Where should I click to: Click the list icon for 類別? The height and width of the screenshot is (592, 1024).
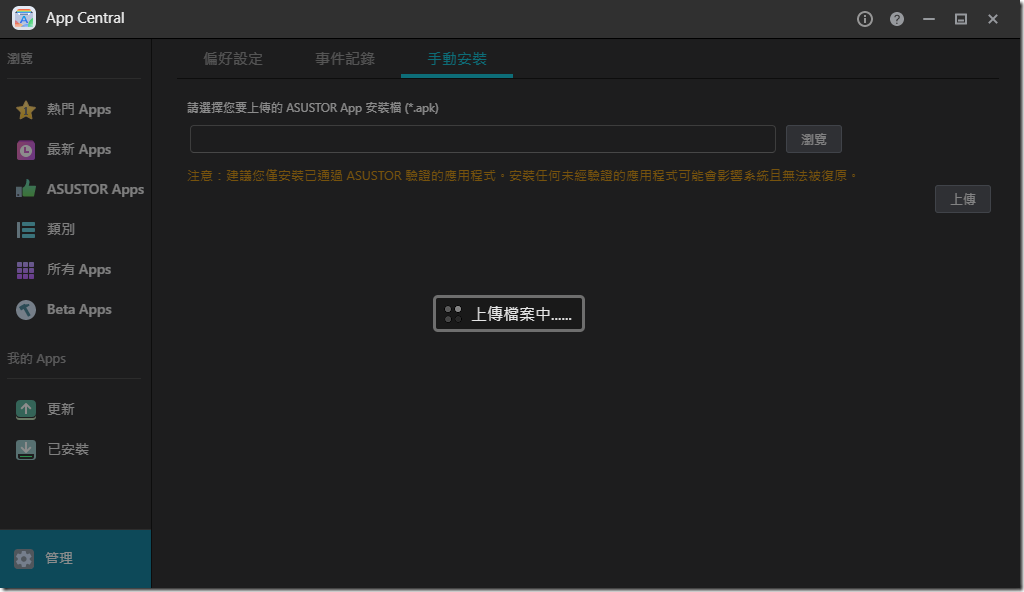click(x=25, y=229)
